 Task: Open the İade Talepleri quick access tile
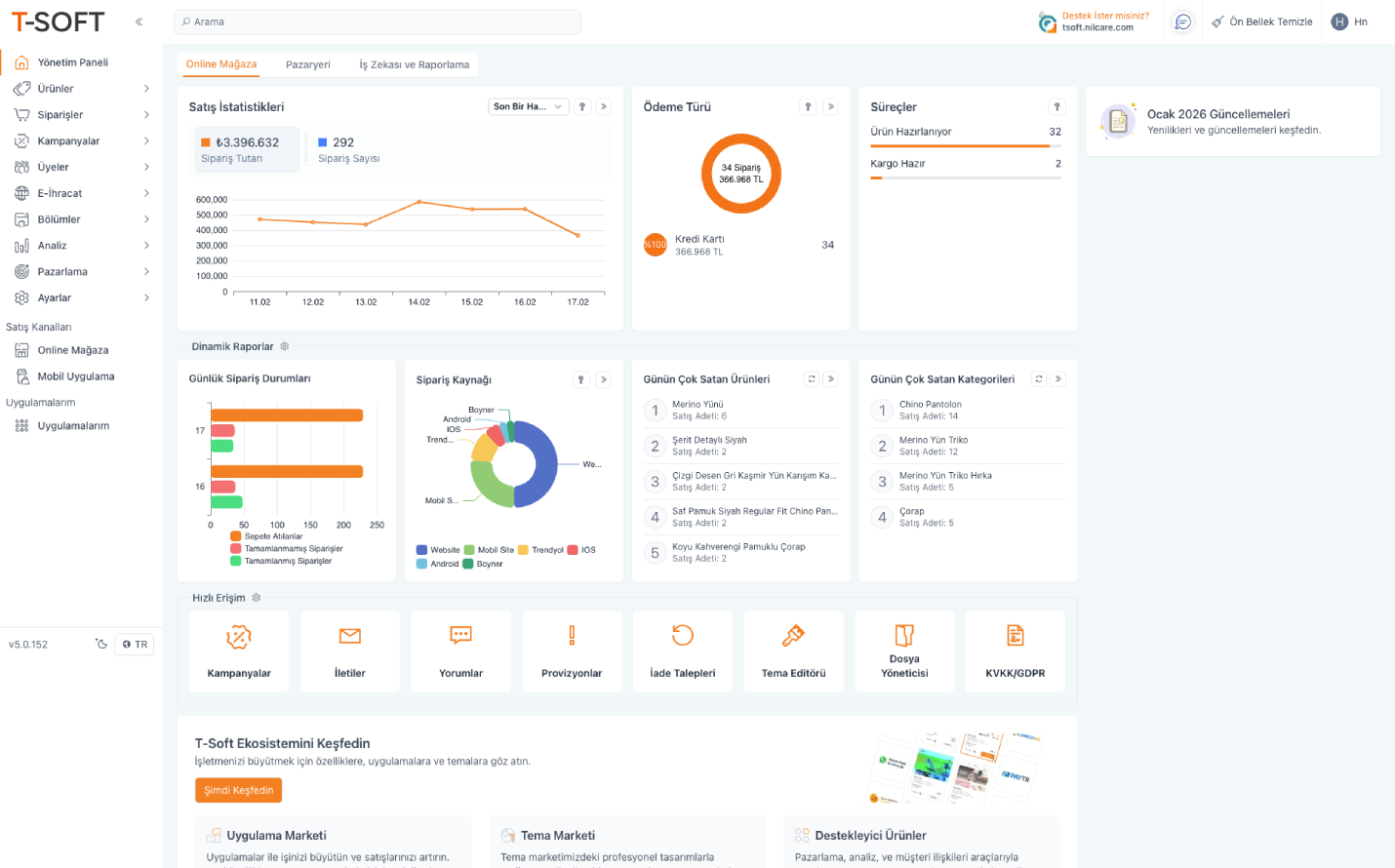[683, 651]
